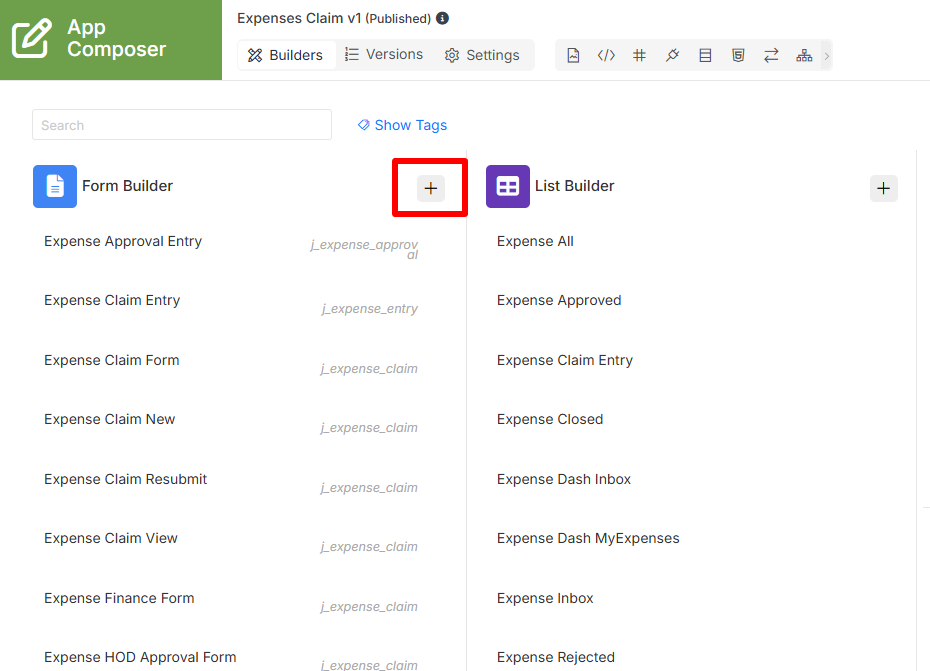Switch to the Versions tab
The image size is (930, 671).
coord(384,55)
